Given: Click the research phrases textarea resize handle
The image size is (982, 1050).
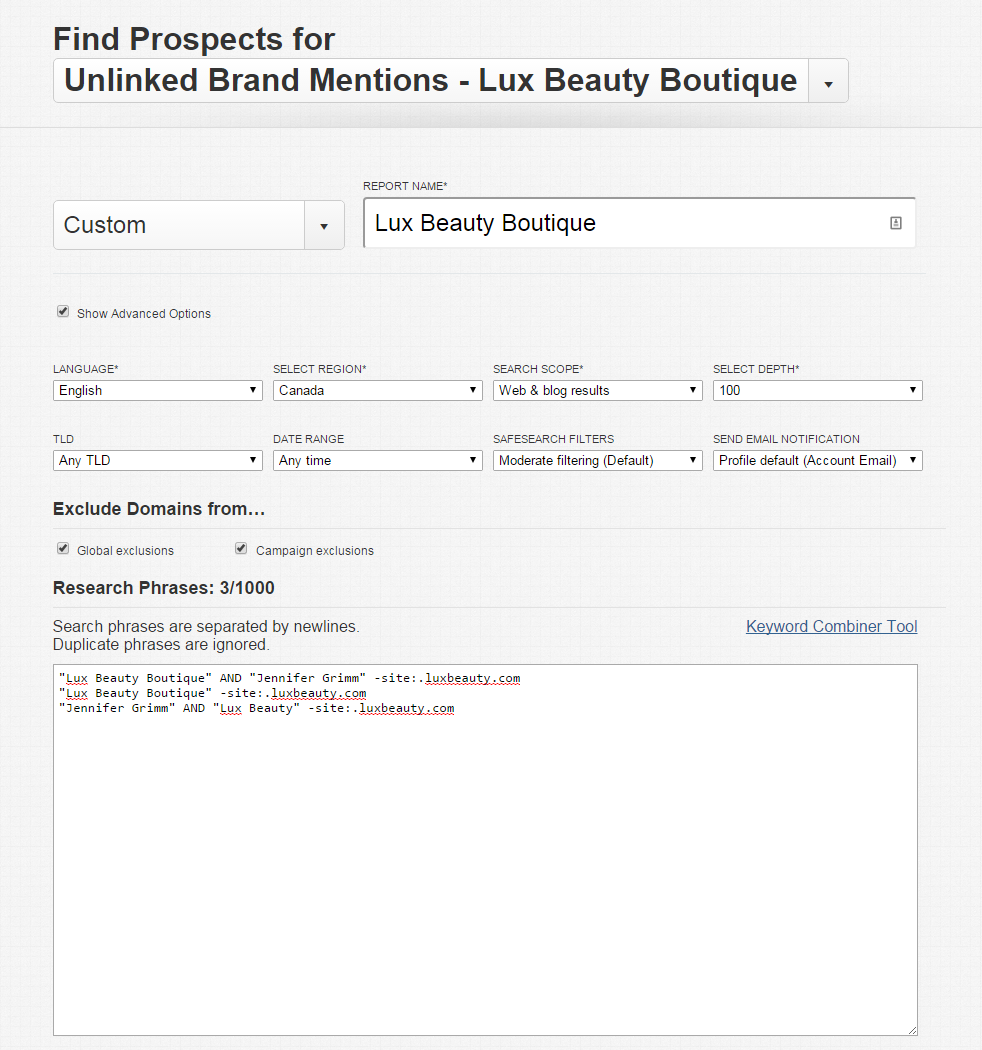Looking at the screenshot, I should (911, 1029).
